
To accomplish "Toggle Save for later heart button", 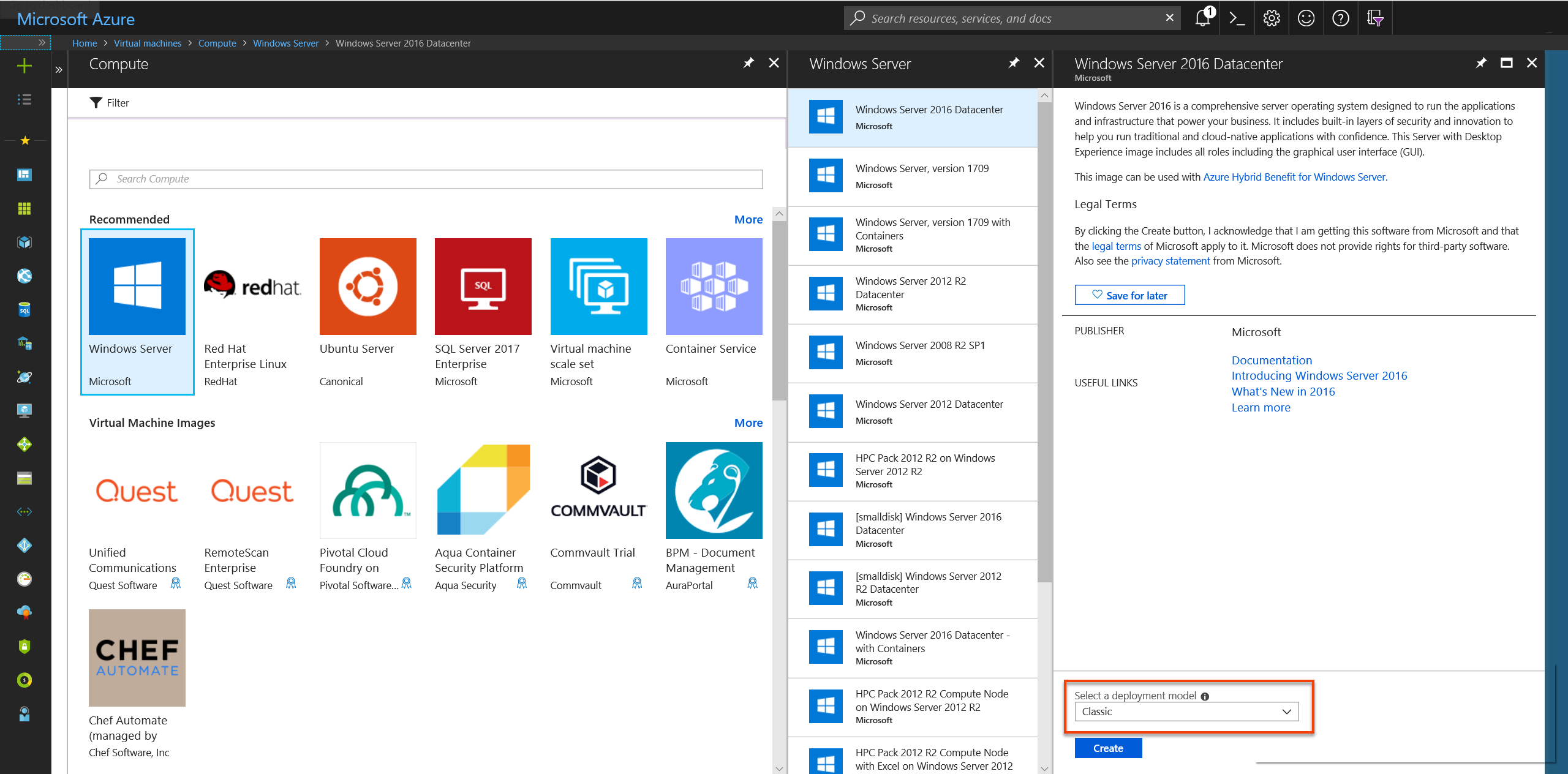I will (x=1129, y=295).
